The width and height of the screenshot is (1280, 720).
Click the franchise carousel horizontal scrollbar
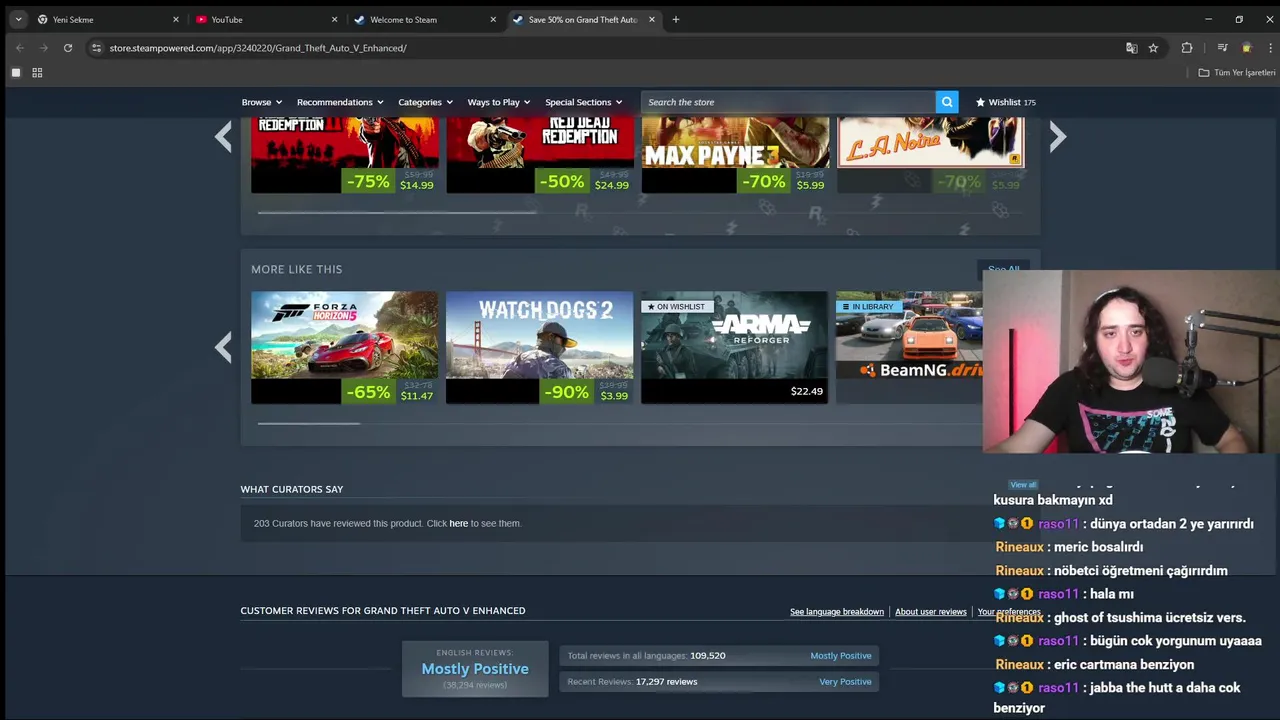click(x=397, y=212)
